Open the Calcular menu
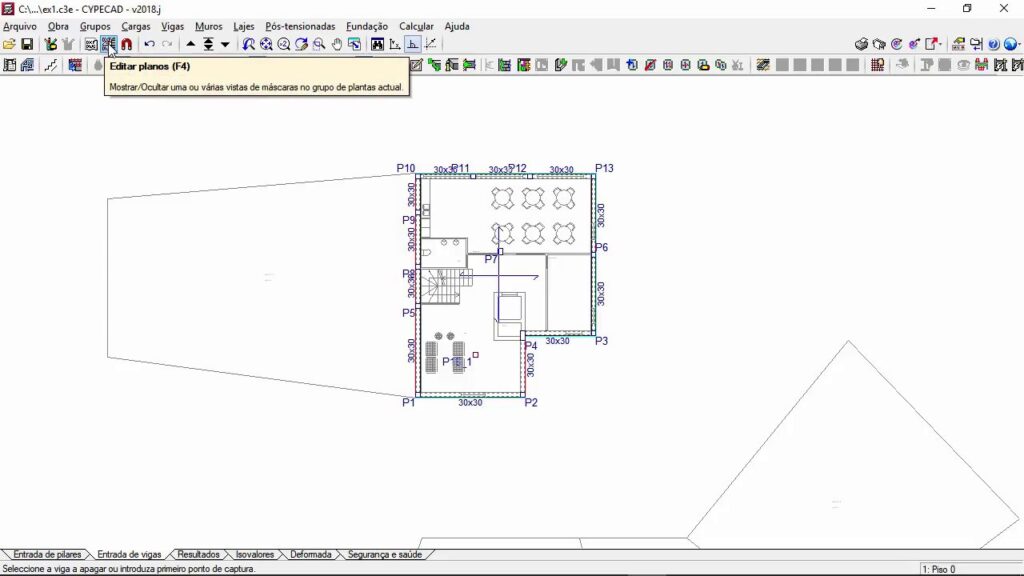Screen dimensions: 1024x576 [416, 26]
